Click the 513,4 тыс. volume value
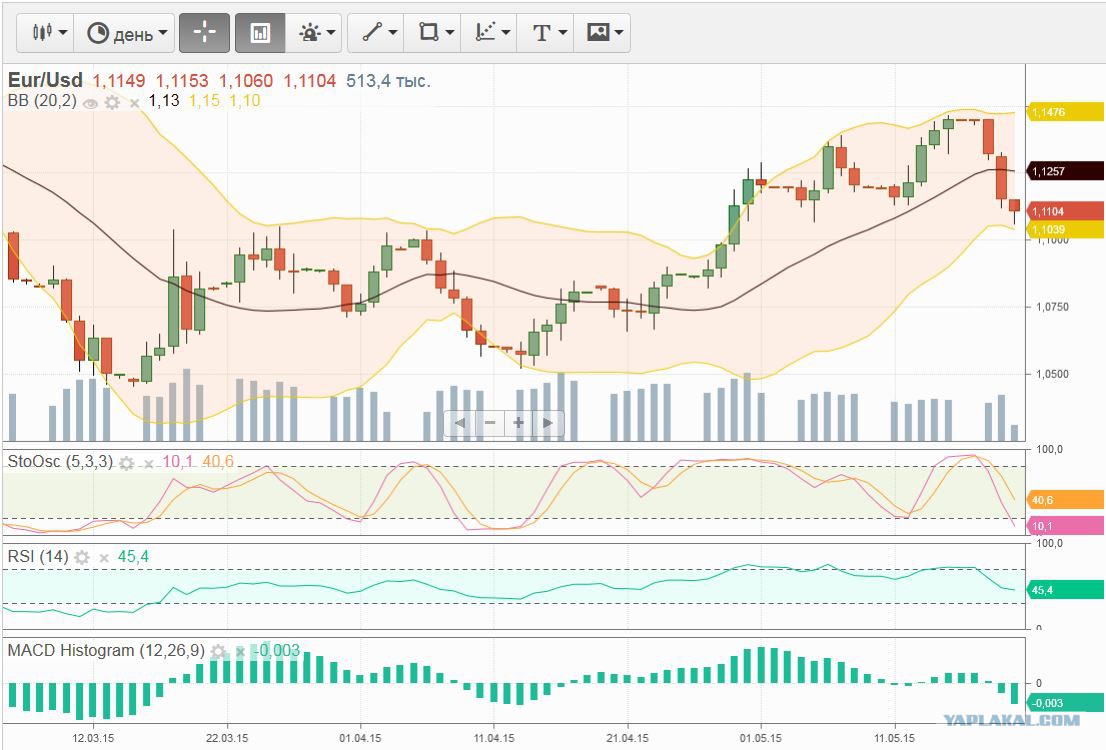This screenshot has width=1106, height=750. [388, 81]
